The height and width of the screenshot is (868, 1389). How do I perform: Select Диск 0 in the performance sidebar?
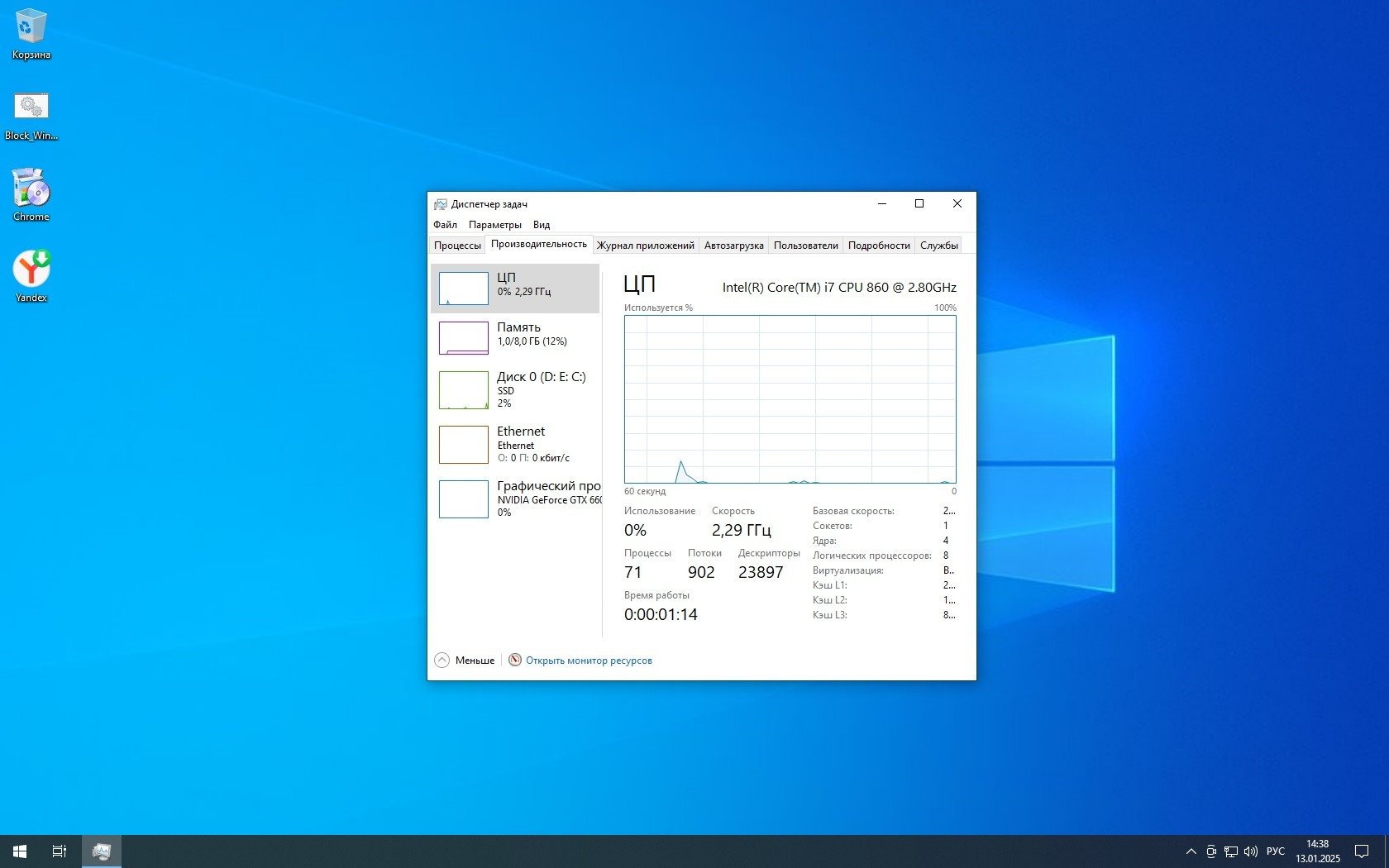pyautogui.click(x=515, y=390)
